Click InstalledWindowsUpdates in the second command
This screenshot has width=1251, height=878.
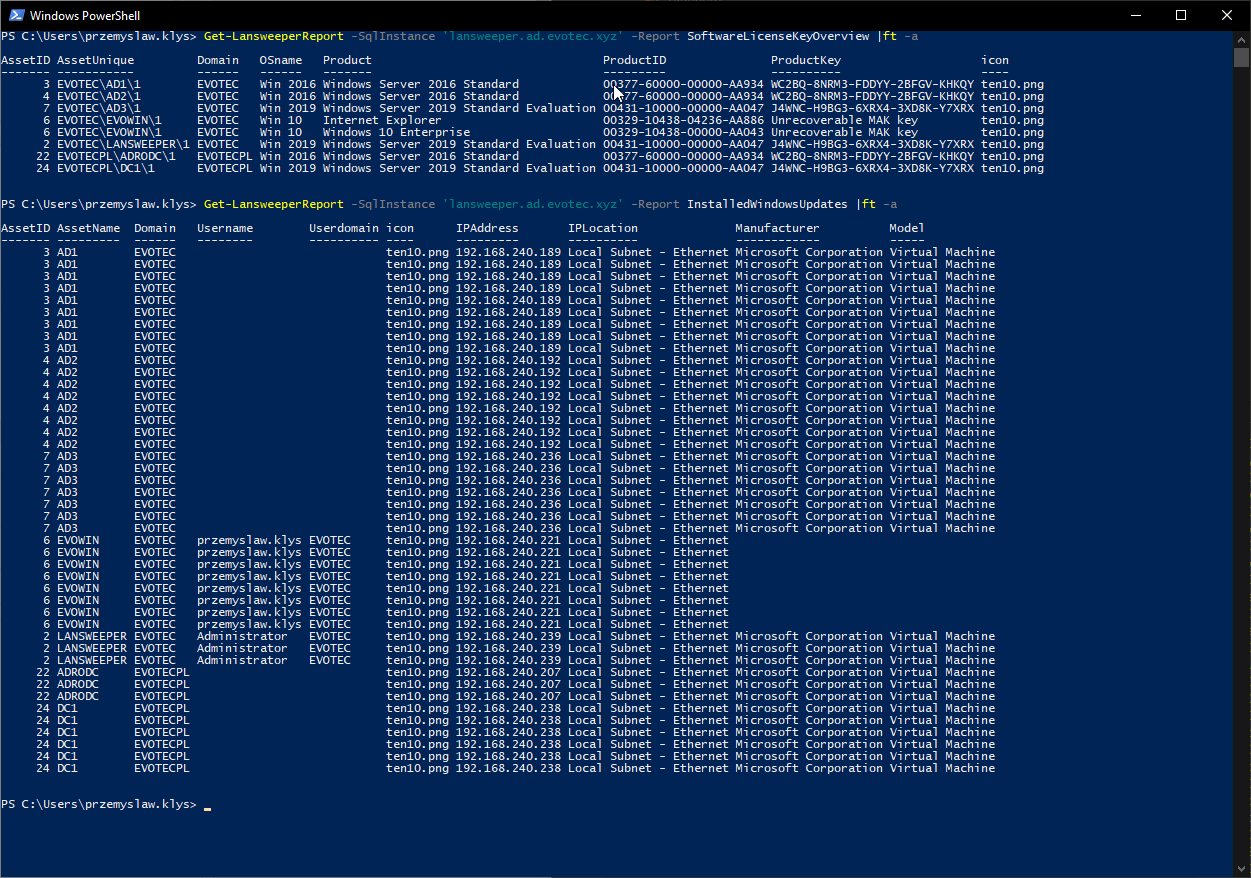coord(767,204)
